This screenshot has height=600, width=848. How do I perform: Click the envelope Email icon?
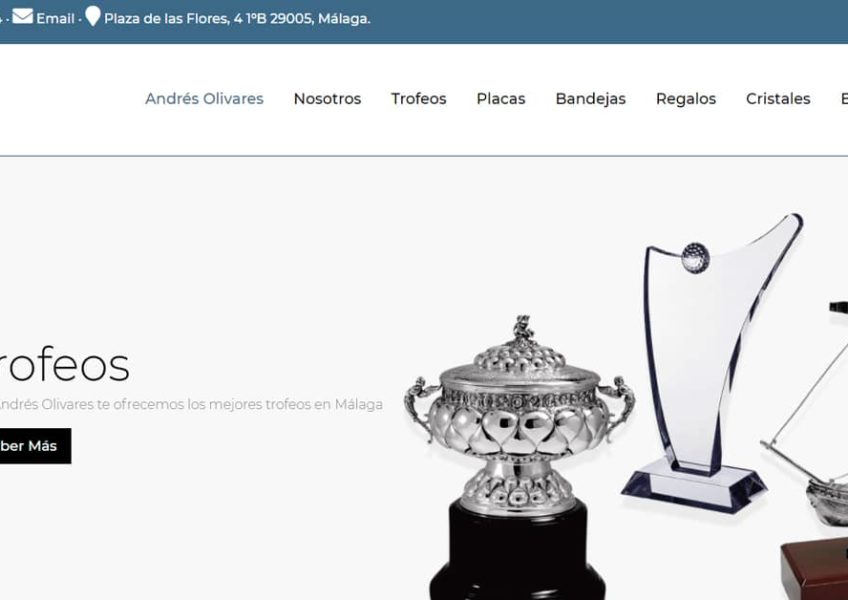(x=23, y=17)
